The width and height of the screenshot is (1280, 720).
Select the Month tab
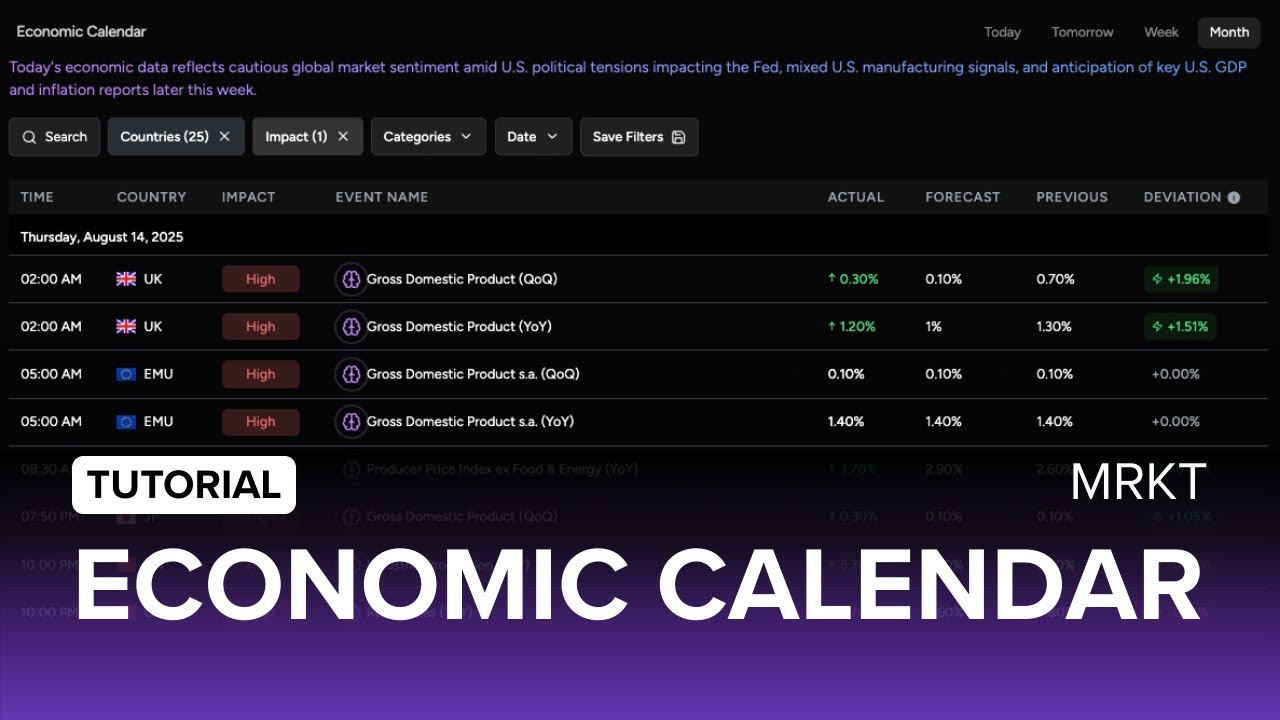[1229, 32]
